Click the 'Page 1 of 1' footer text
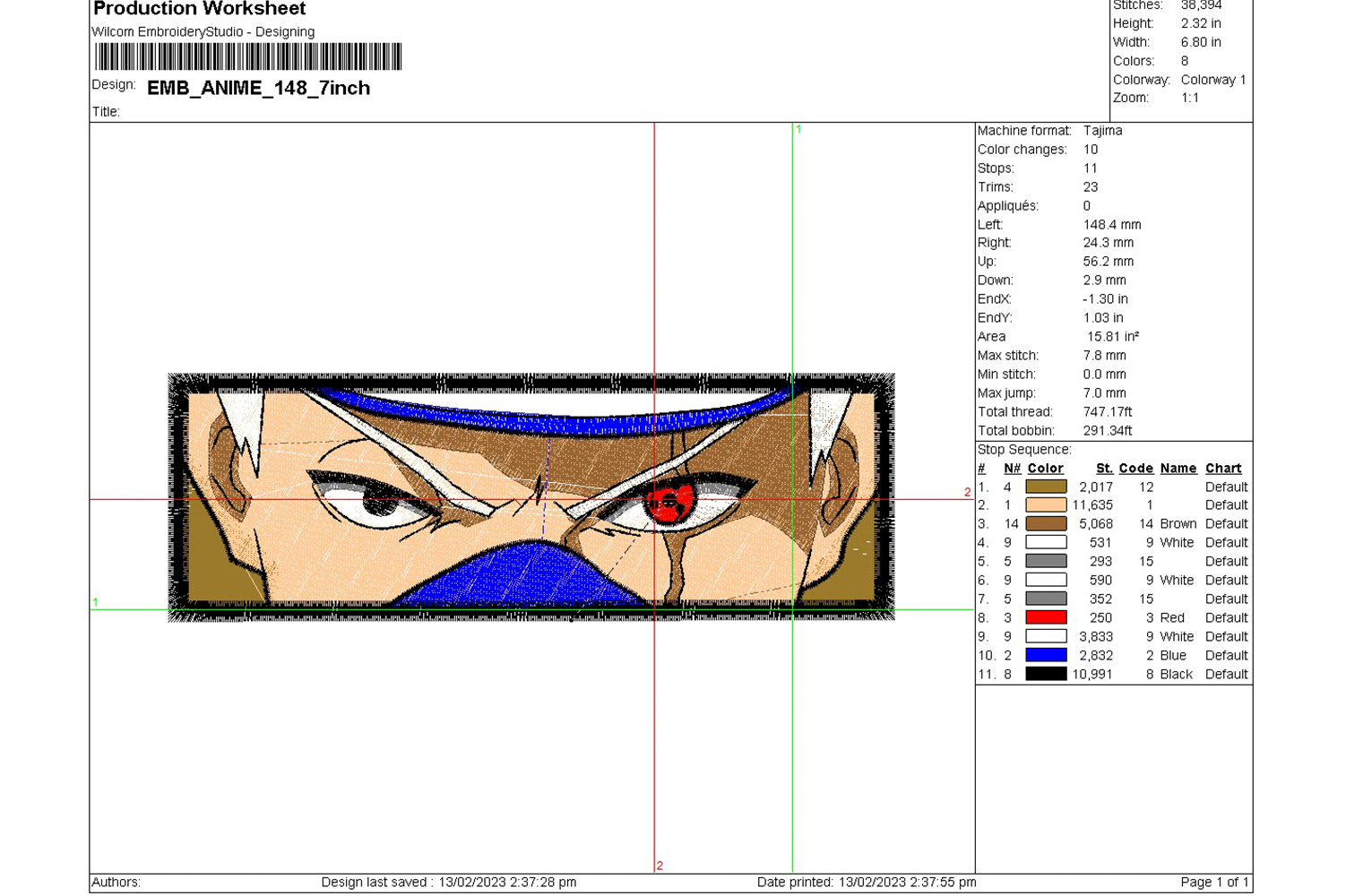The height and width of the screenshot is (896, 1346). 1214,883
